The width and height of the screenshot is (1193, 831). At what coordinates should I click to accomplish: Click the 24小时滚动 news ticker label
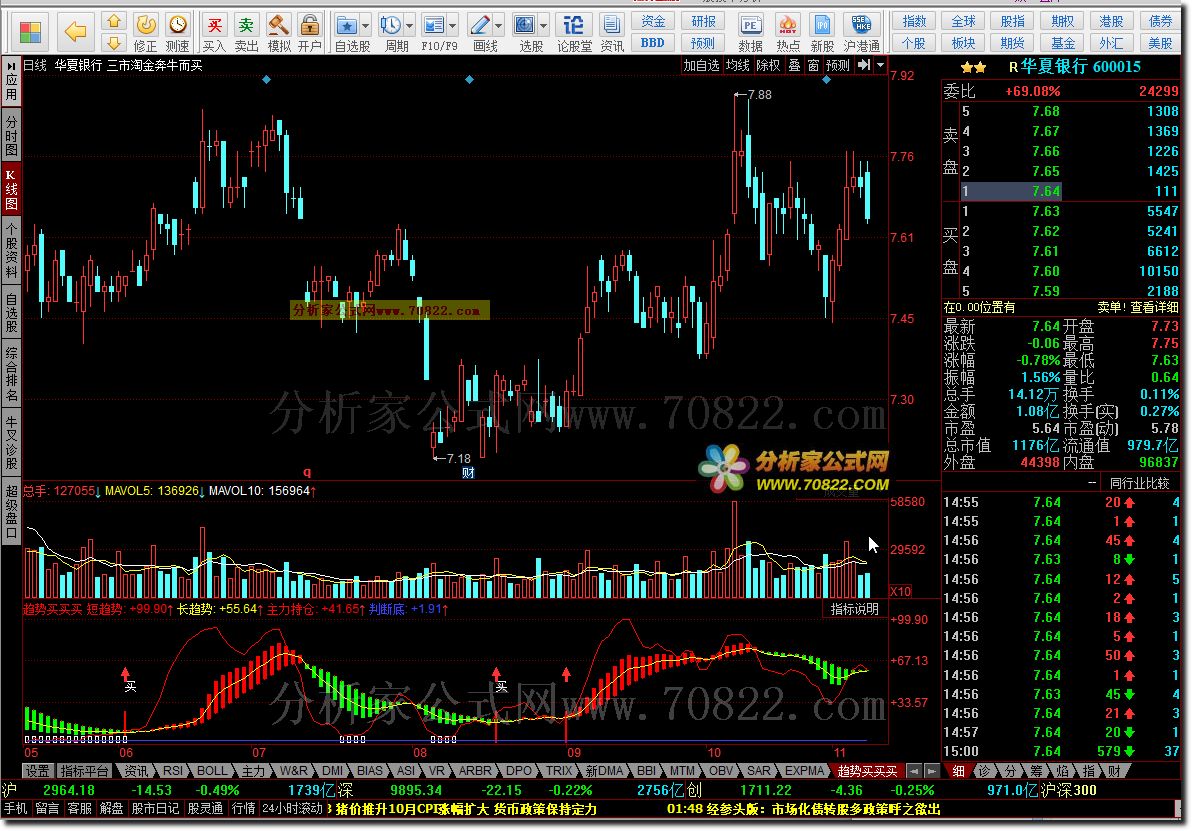(x=291, y=808)
